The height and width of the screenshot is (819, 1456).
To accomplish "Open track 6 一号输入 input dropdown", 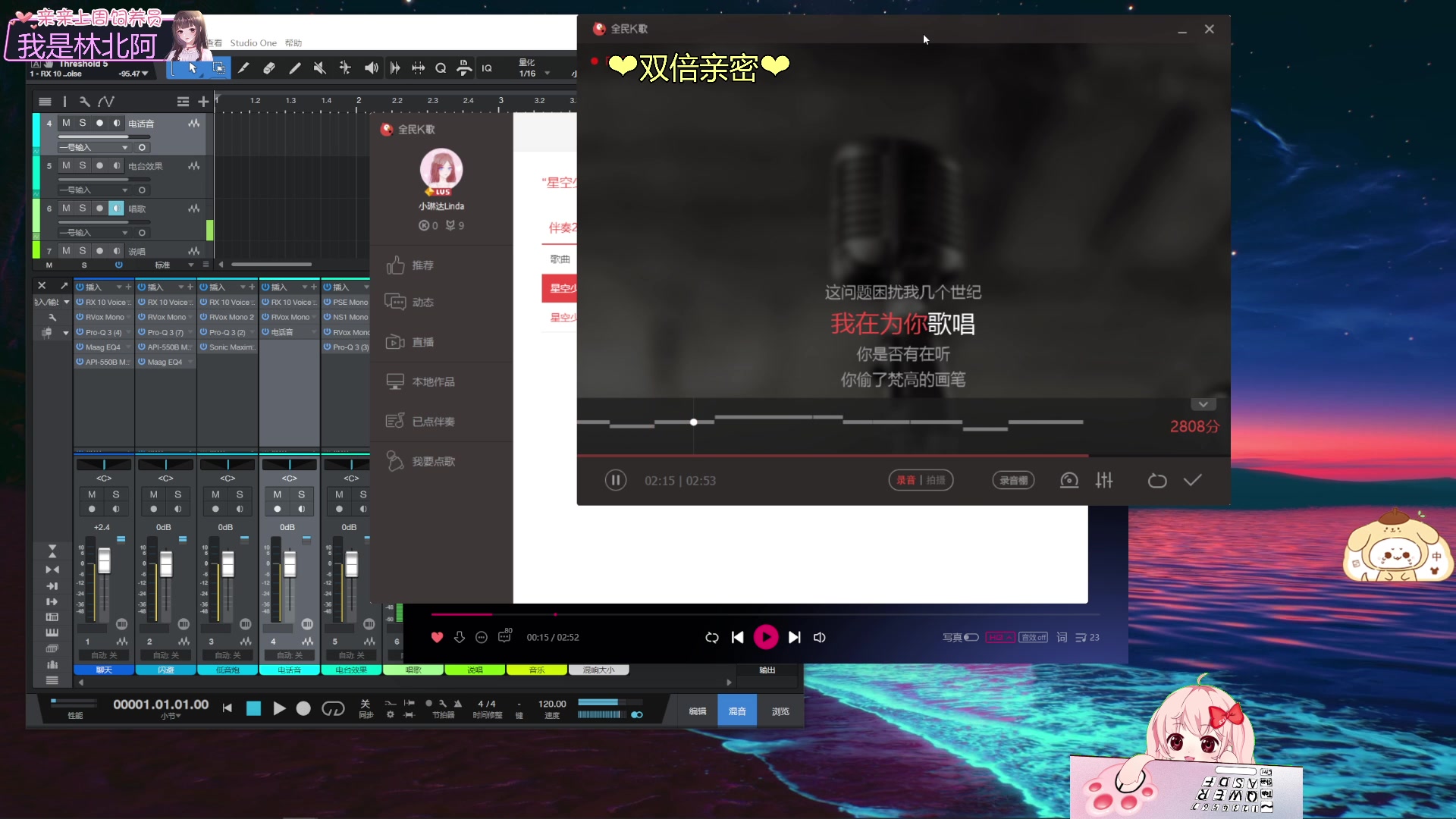I will point(93,232).
